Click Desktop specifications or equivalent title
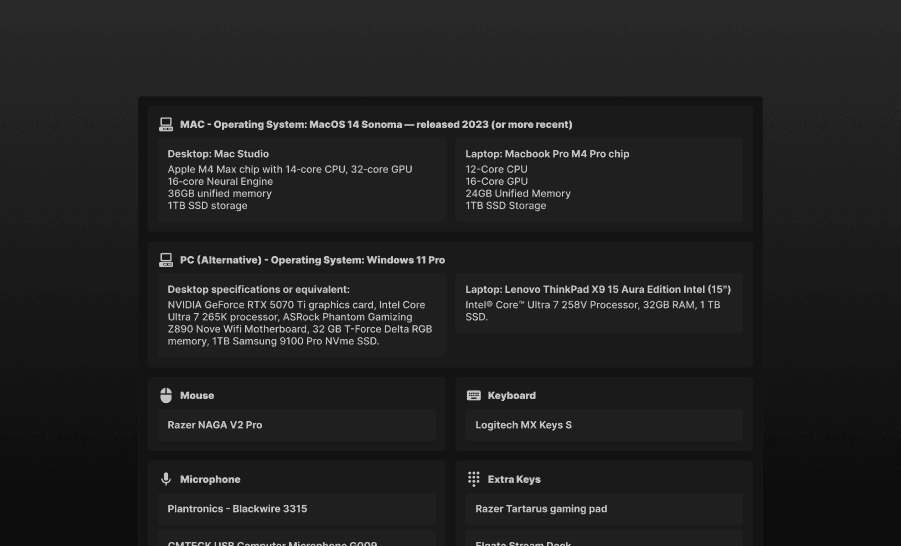This screenshot has height=546, width=901. (259, 289)
